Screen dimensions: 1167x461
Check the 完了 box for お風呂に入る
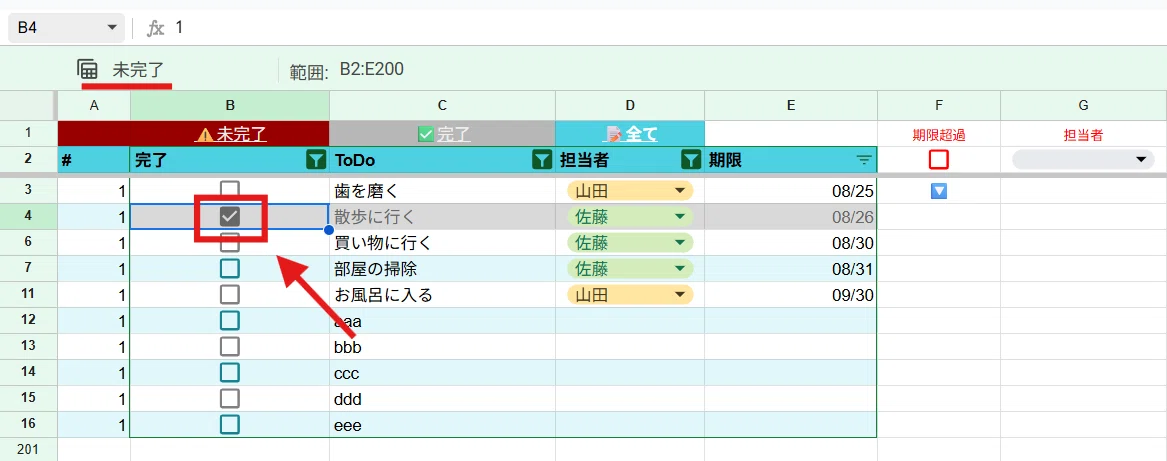click(230, 295)
